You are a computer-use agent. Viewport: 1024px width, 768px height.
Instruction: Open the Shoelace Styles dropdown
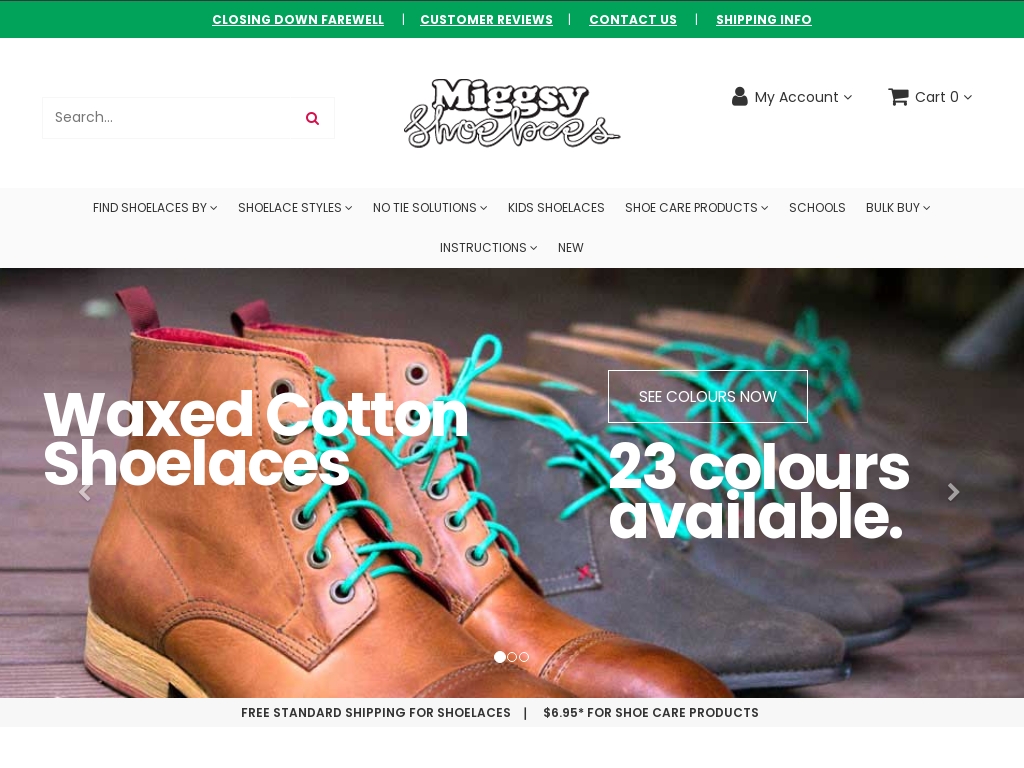(295, 208)
